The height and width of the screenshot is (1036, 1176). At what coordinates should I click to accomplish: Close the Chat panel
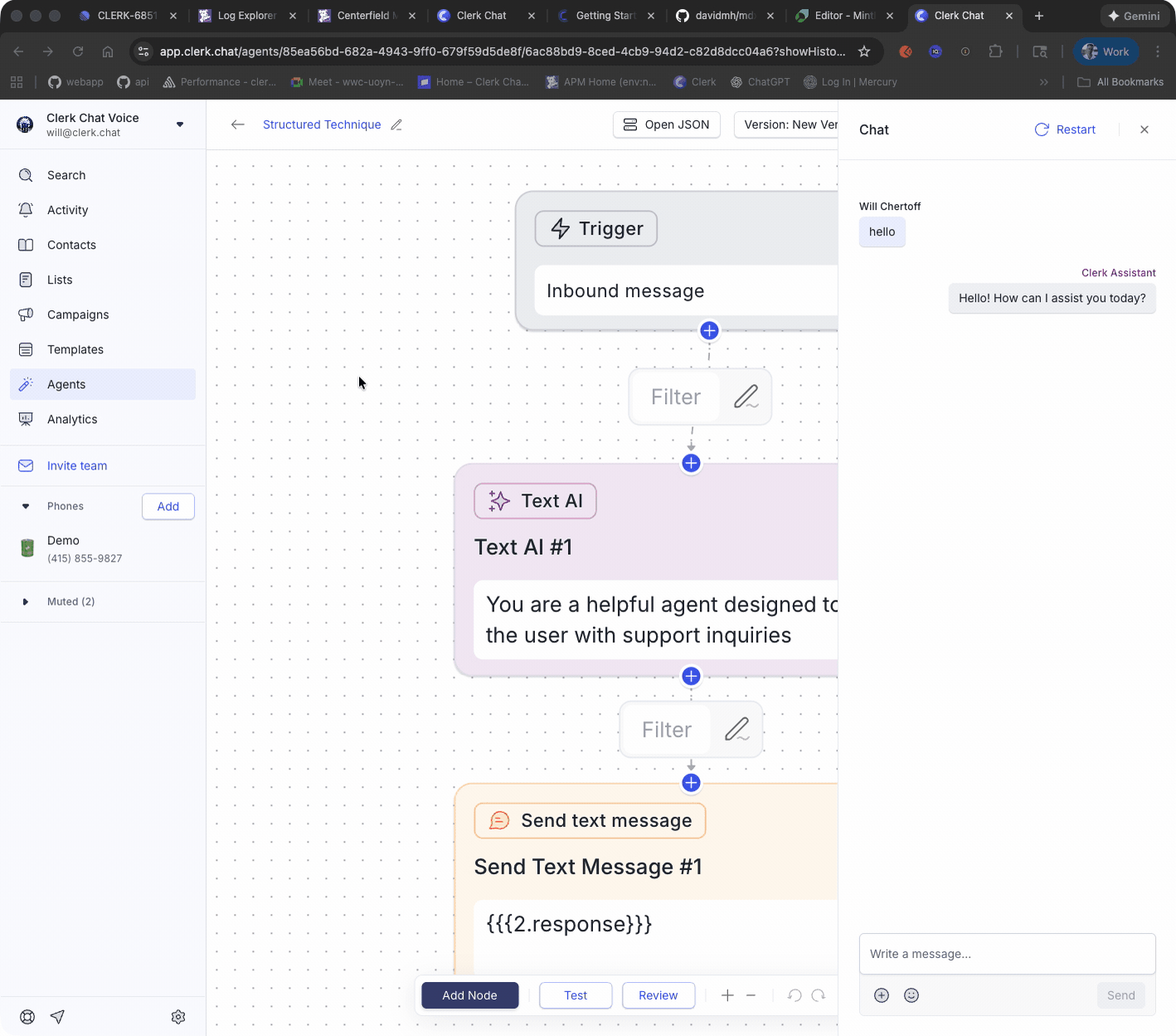tap(1144, 129)
